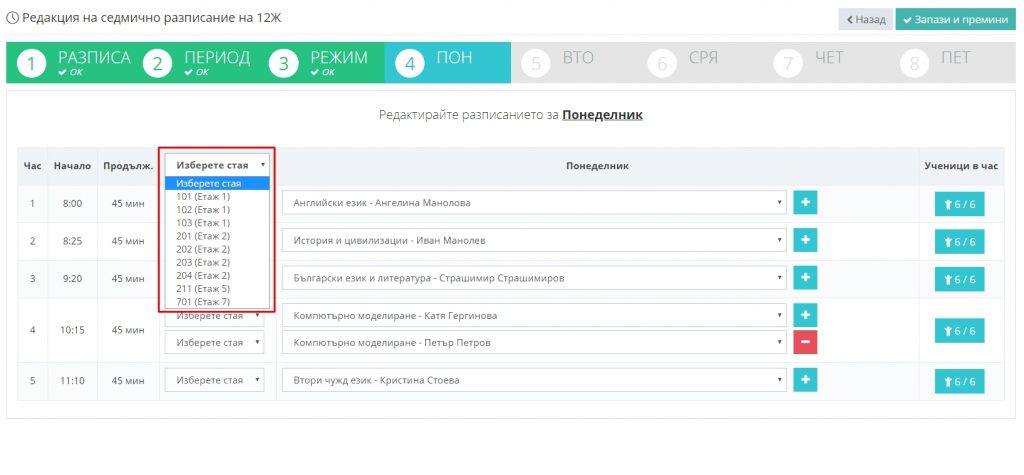Click Запази и премини button

coord(955,19)
